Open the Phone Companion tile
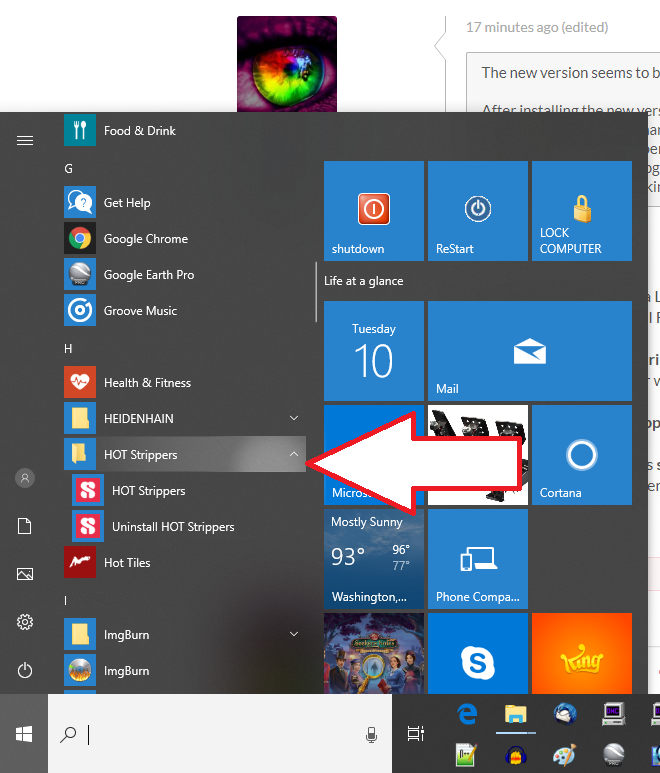This screenshot has height=773, width=660. pos(478,559)
